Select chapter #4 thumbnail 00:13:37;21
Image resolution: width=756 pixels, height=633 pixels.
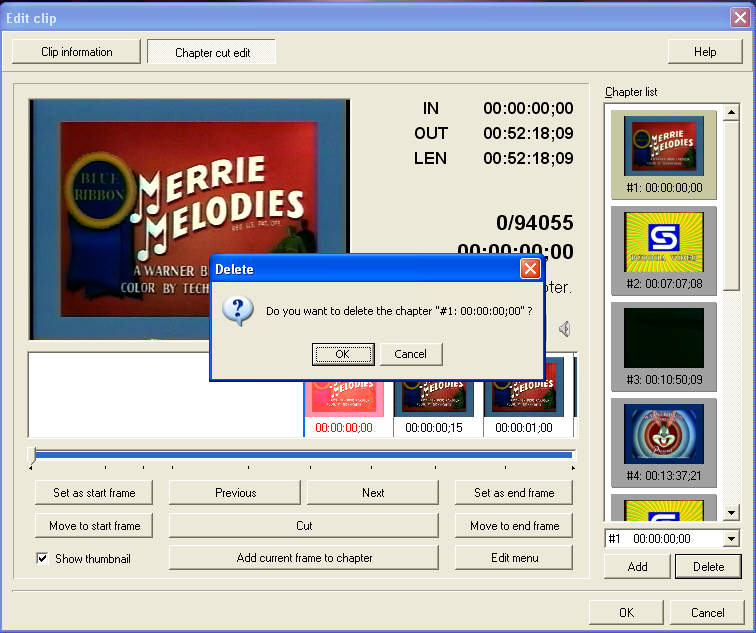[x=664, y=443]
